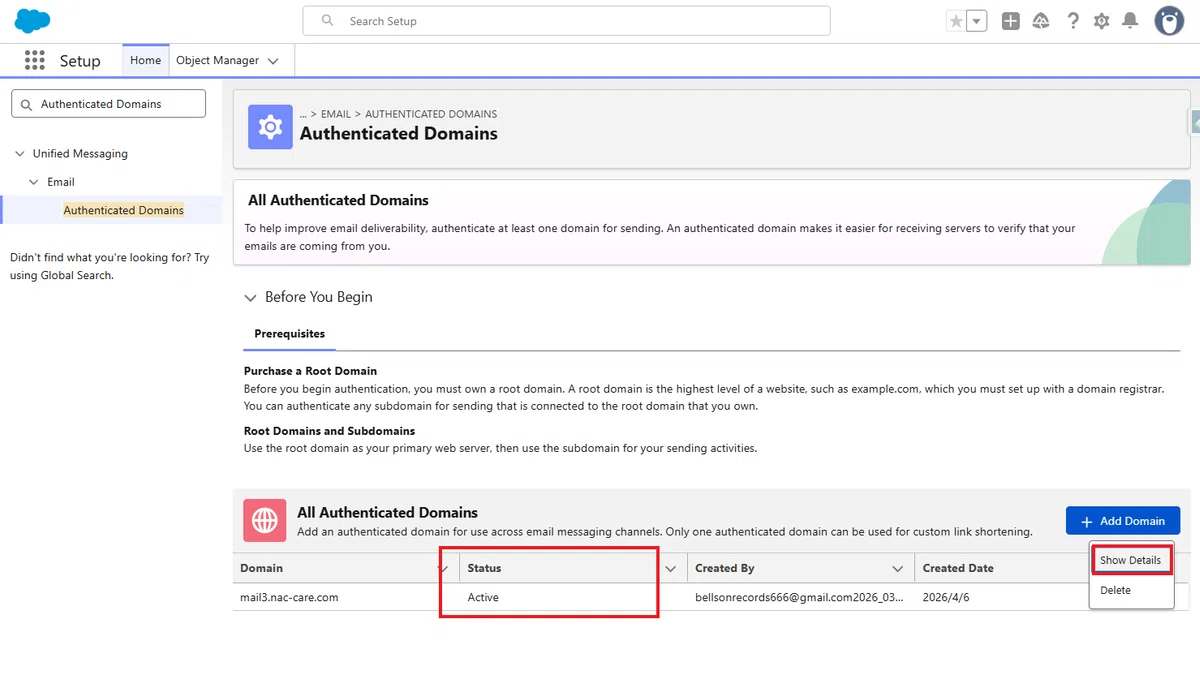This screenshot has width=1200, height=688.
Task: Select the Object Manager tab
Action: tap(217, 60)
